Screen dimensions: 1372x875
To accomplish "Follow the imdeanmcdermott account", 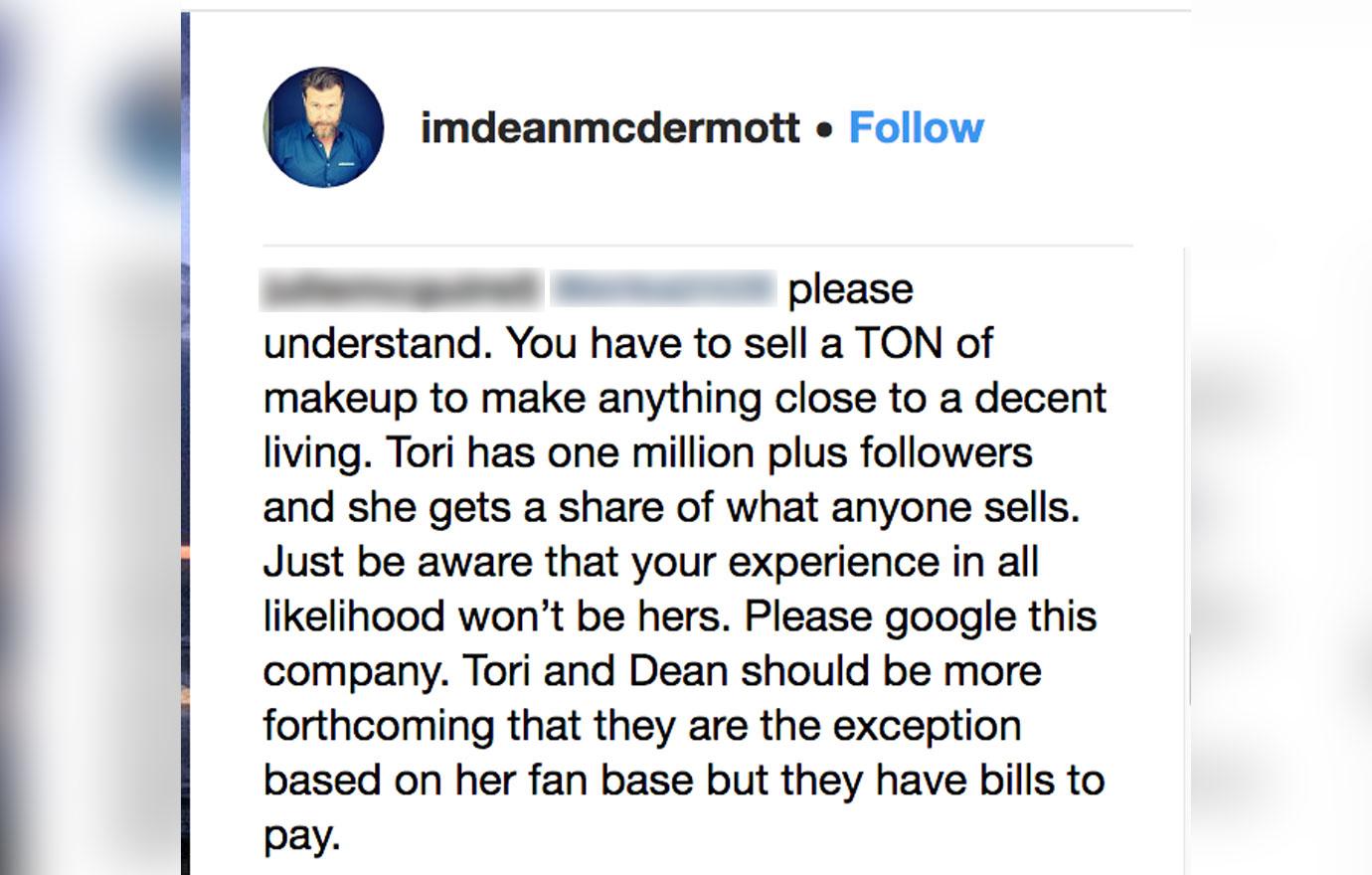I will pyautogui.click(x=916, y=128).
